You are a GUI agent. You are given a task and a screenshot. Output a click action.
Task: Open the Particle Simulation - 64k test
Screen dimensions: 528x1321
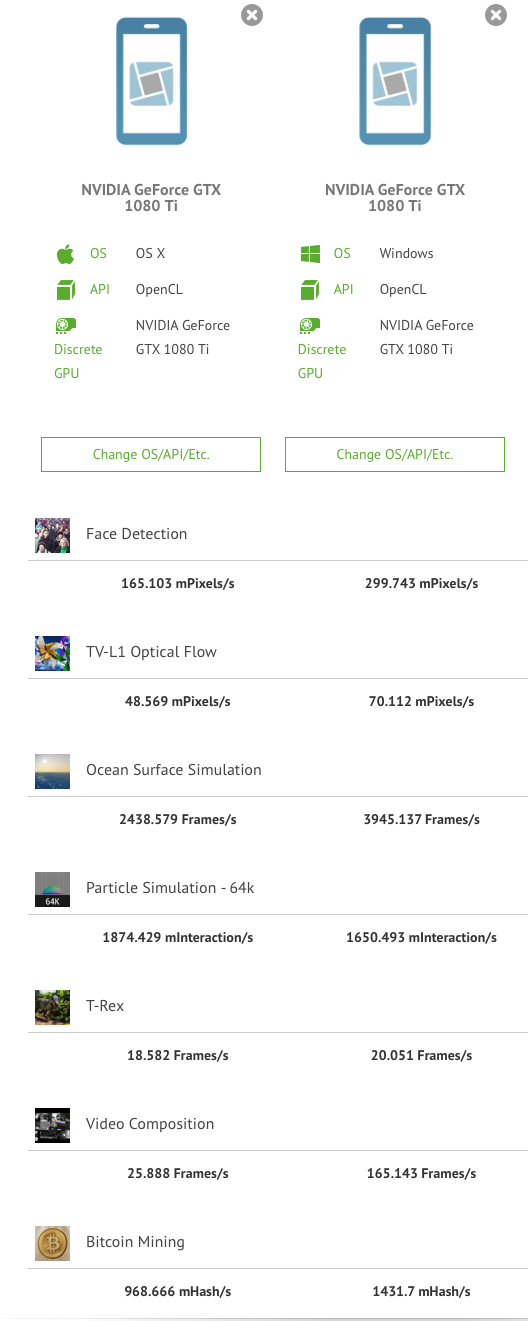click(170, 888)
